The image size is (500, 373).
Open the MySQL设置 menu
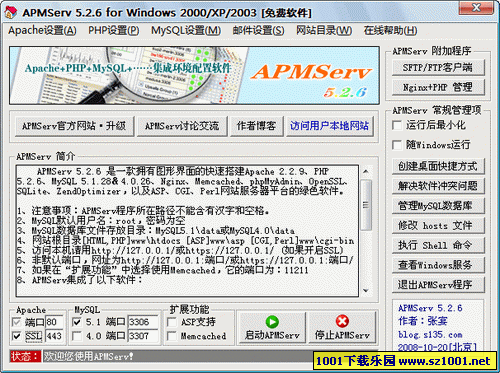click(x=186, y=30)
